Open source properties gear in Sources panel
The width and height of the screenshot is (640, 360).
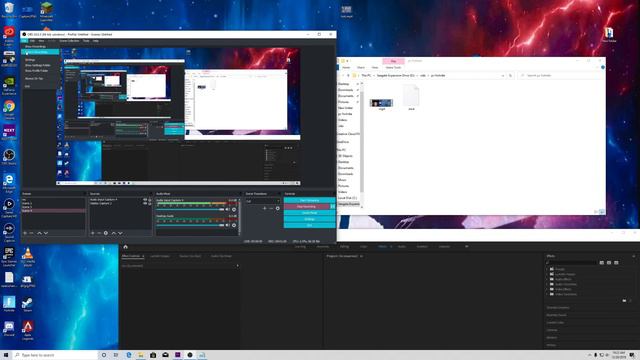click(106, 233)
